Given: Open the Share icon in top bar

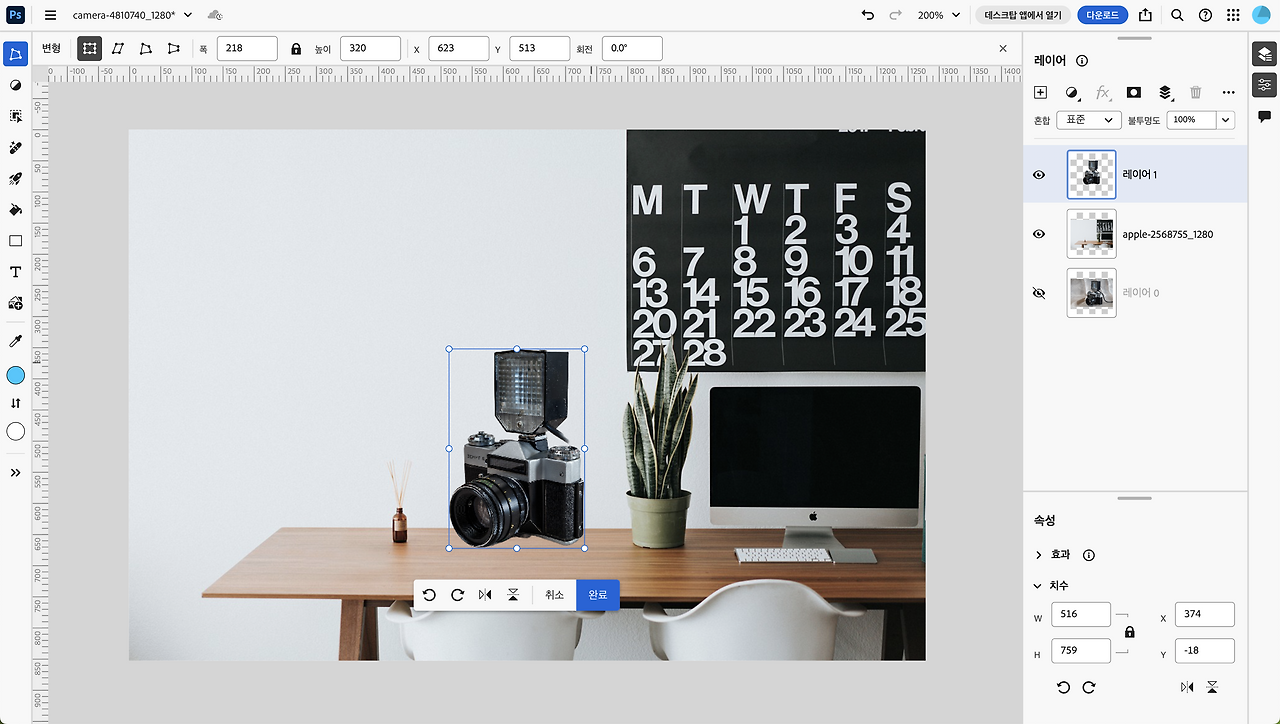Looking at the screenshot, I should point(1145,15).
